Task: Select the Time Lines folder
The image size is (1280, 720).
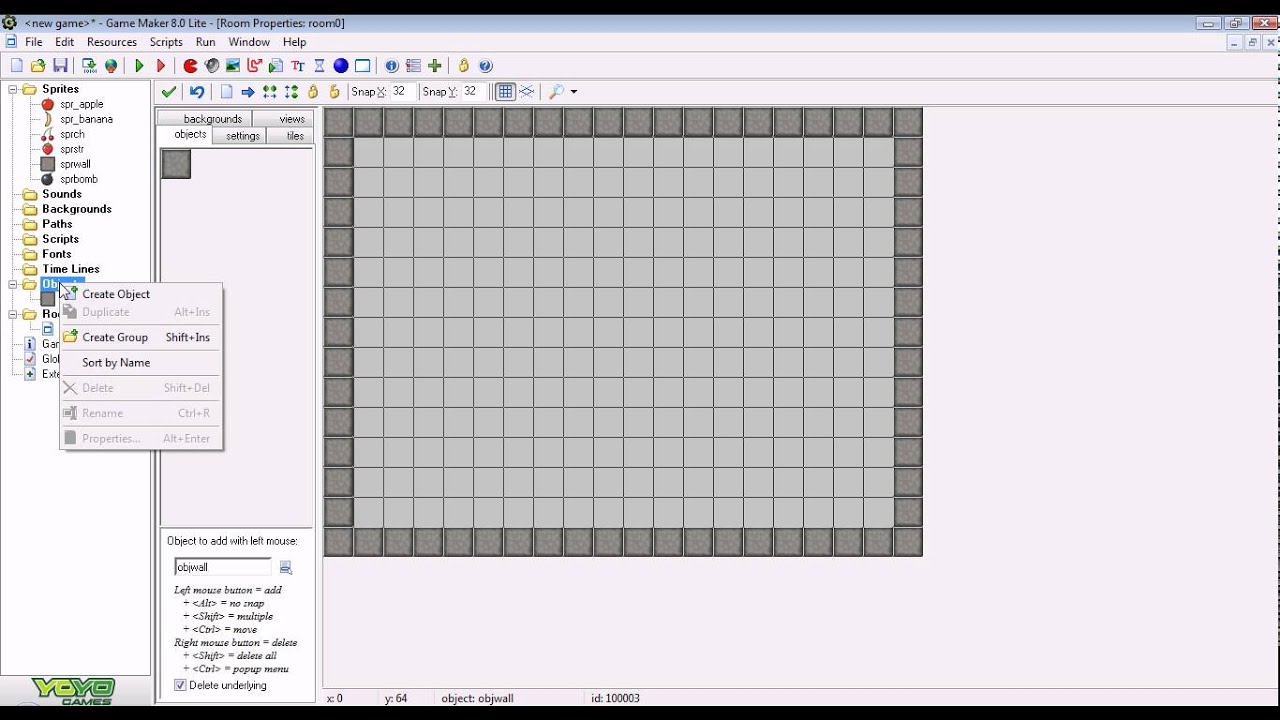Action: pyautogui.click(x=71, y=269)
